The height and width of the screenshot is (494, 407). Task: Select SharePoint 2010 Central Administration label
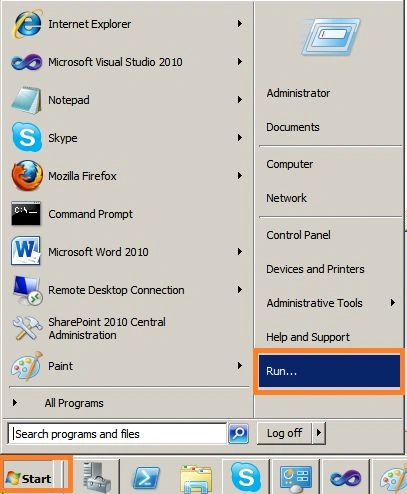pyautogui.click(x=107, y=328)
